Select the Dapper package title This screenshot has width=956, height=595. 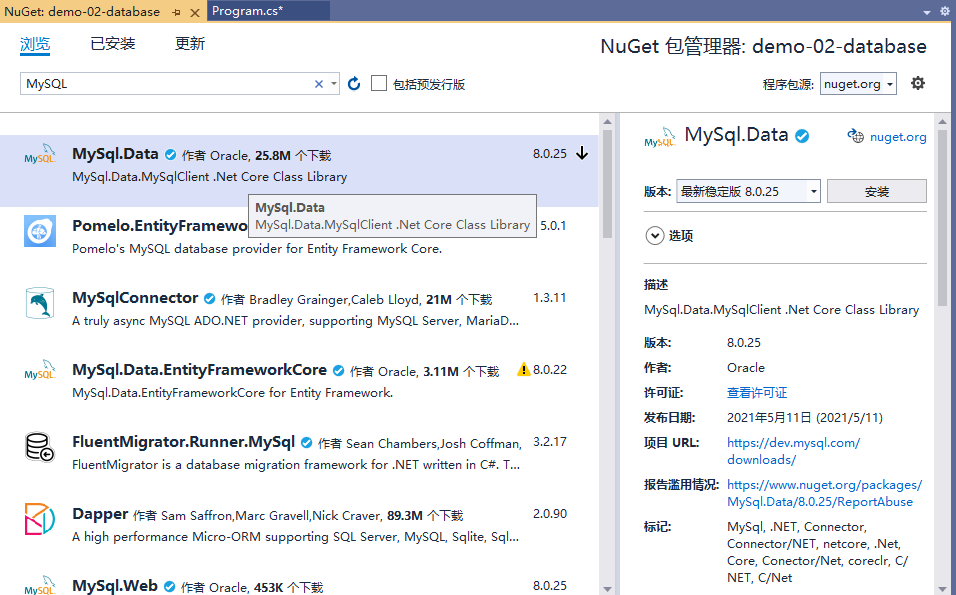100,514
